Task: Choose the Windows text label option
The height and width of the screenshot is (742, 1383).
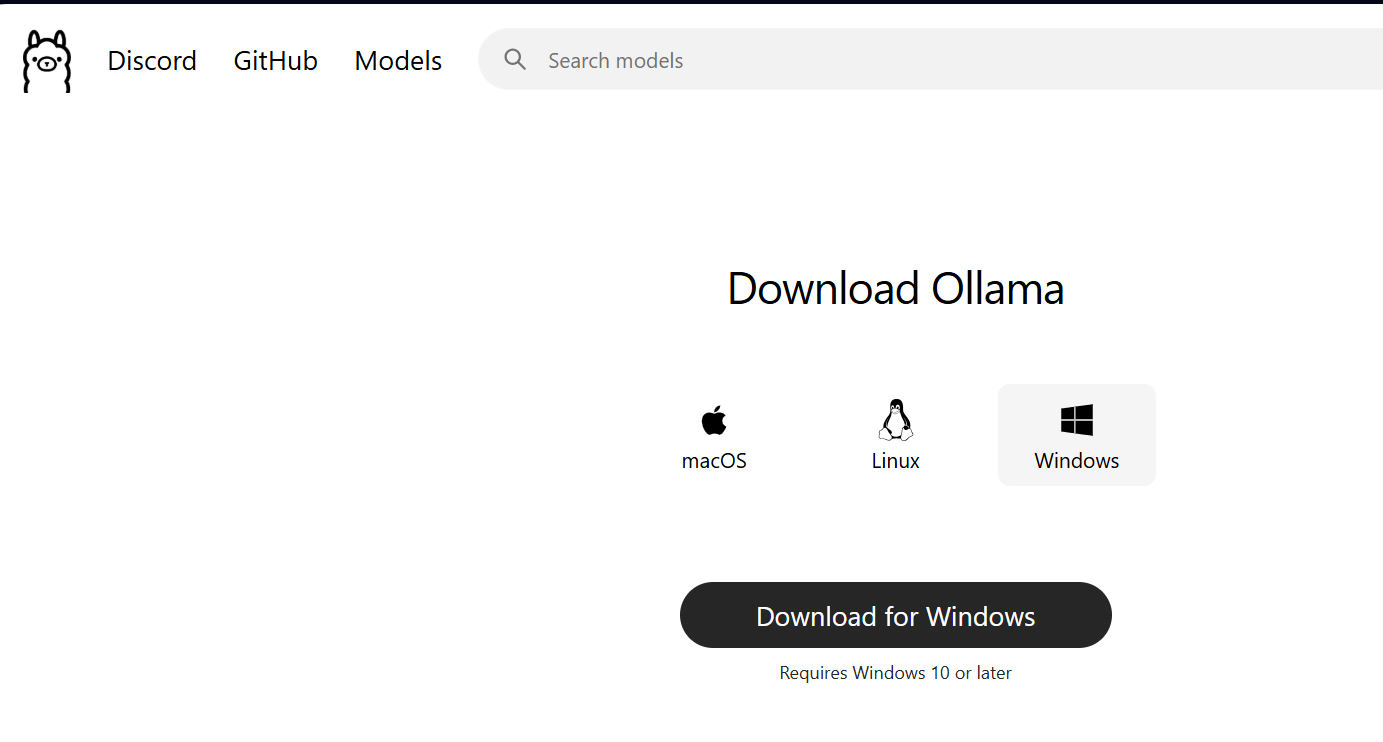Action: point(1077,461)
